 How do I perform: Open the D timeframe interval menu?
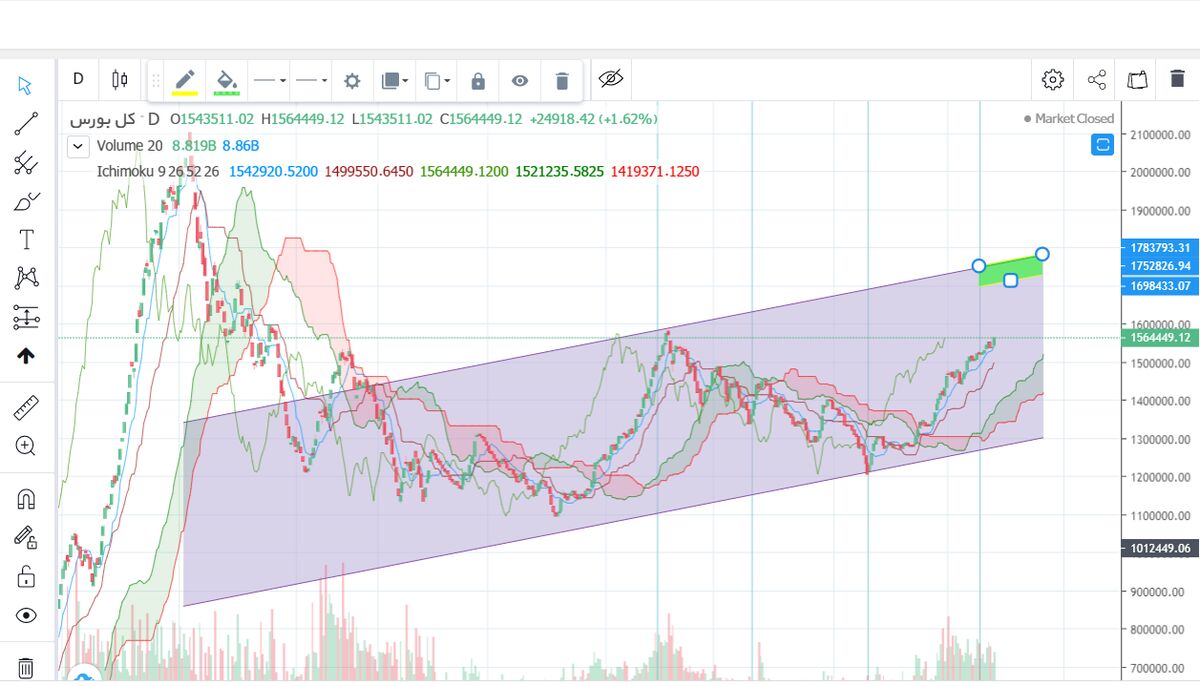(78, 79)
